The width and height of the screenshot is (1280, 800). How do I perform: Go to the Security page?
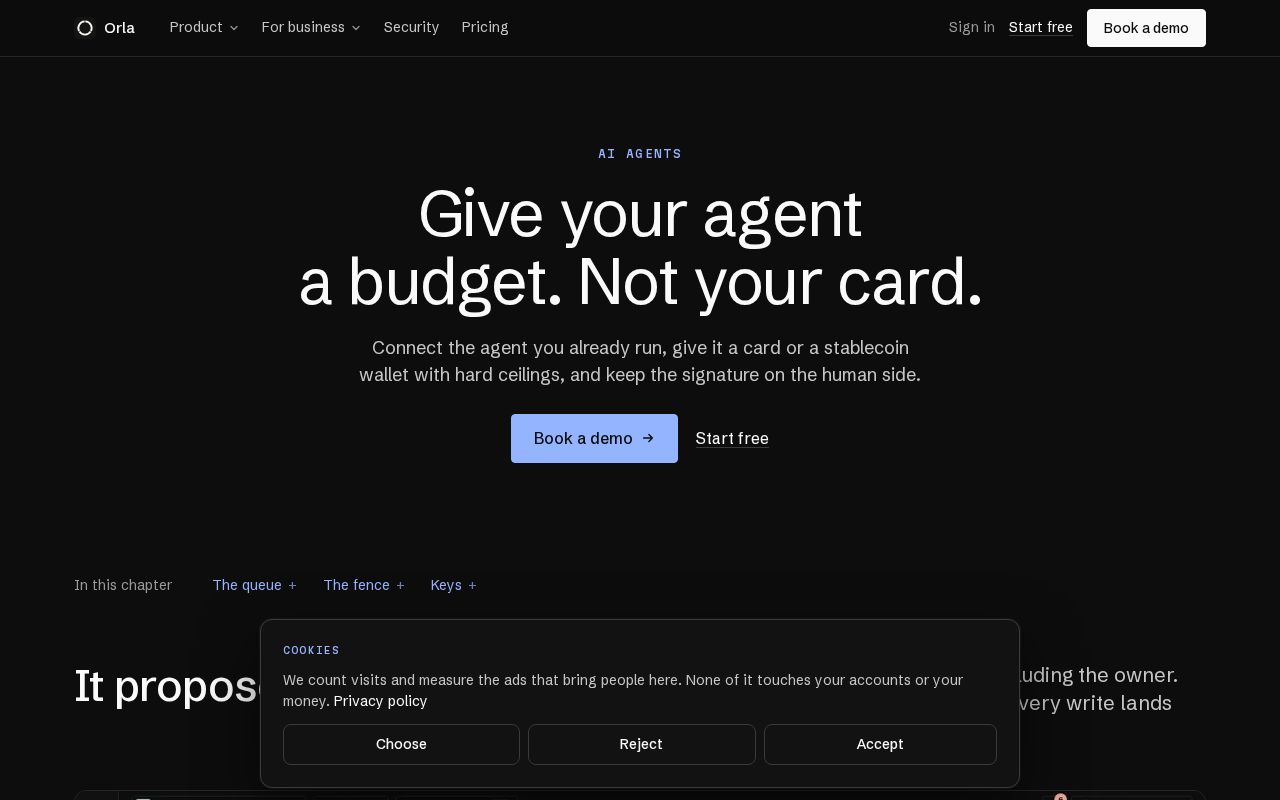click(411, 27)
